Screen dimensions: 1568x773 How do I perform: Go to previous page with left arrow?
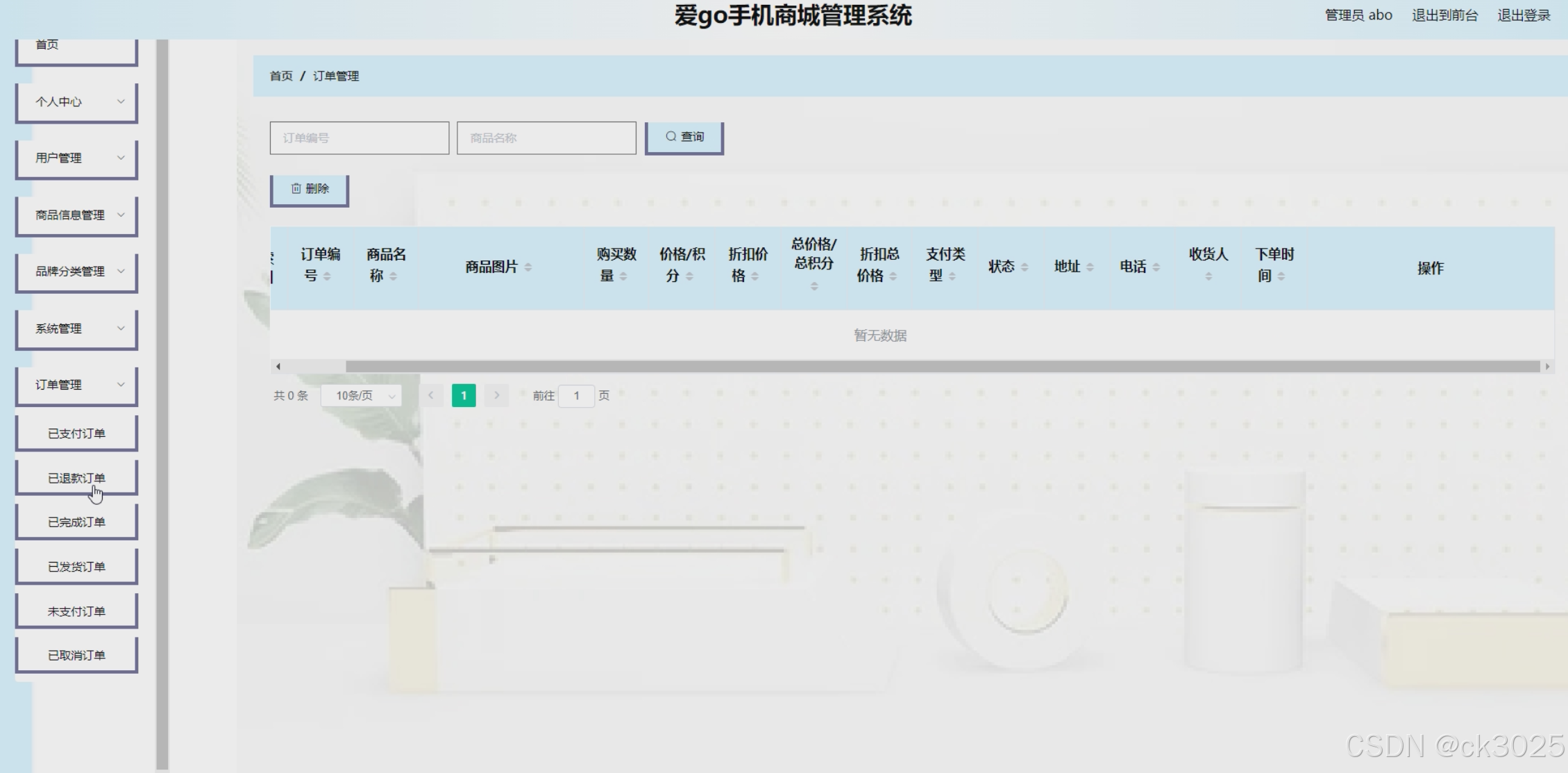click(430, 395)
